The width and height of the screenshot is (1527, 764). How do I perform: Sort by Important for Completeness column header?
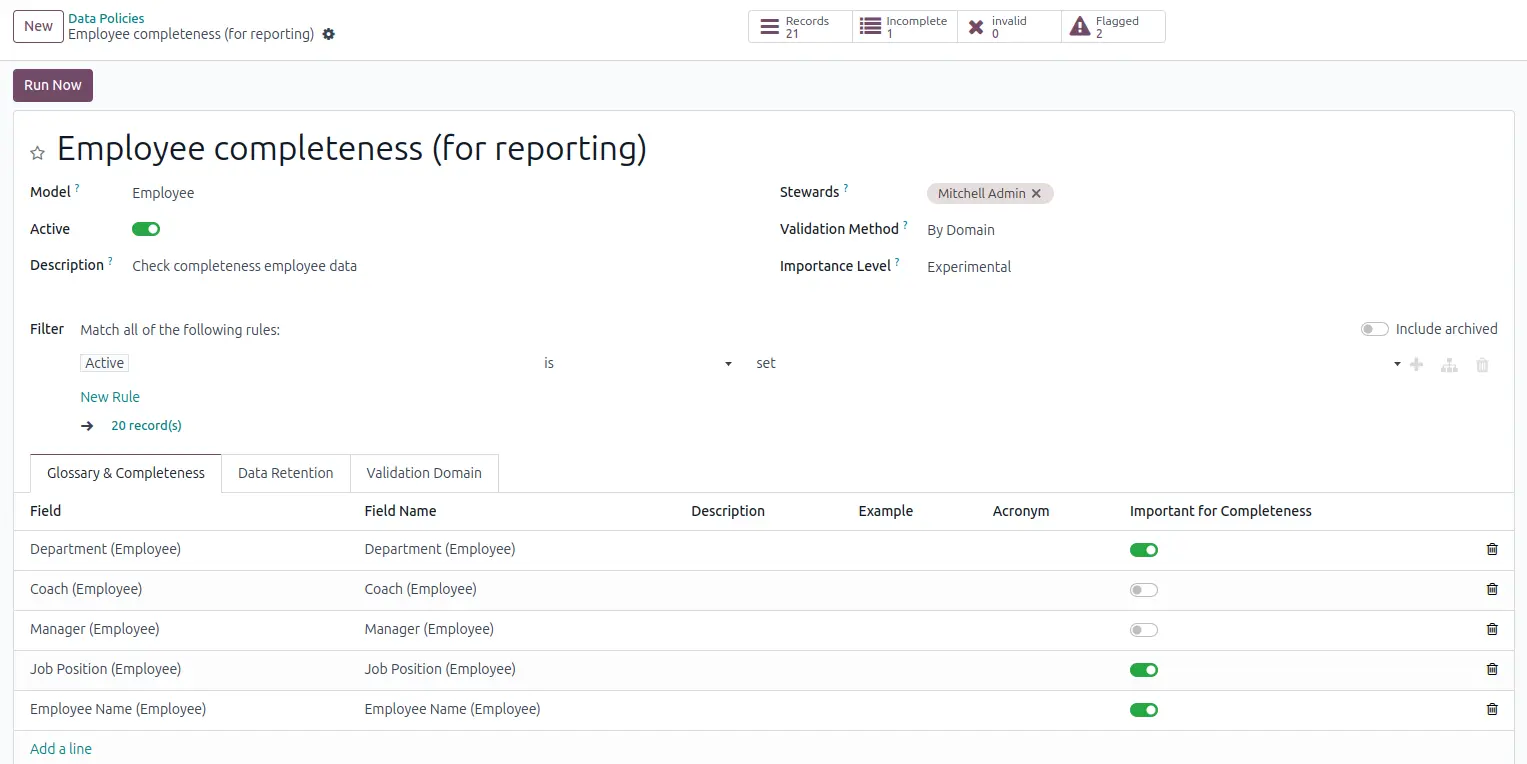(1220, 511)
